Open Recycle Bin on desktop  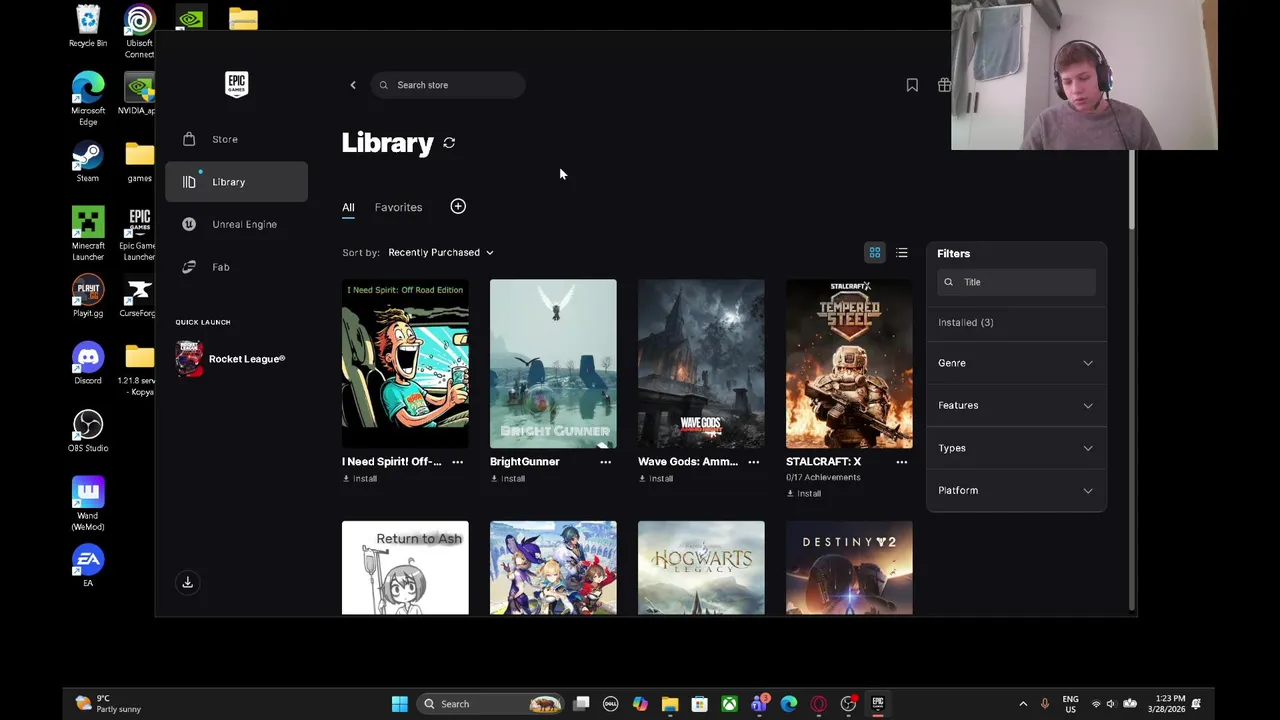click(88, 27)
